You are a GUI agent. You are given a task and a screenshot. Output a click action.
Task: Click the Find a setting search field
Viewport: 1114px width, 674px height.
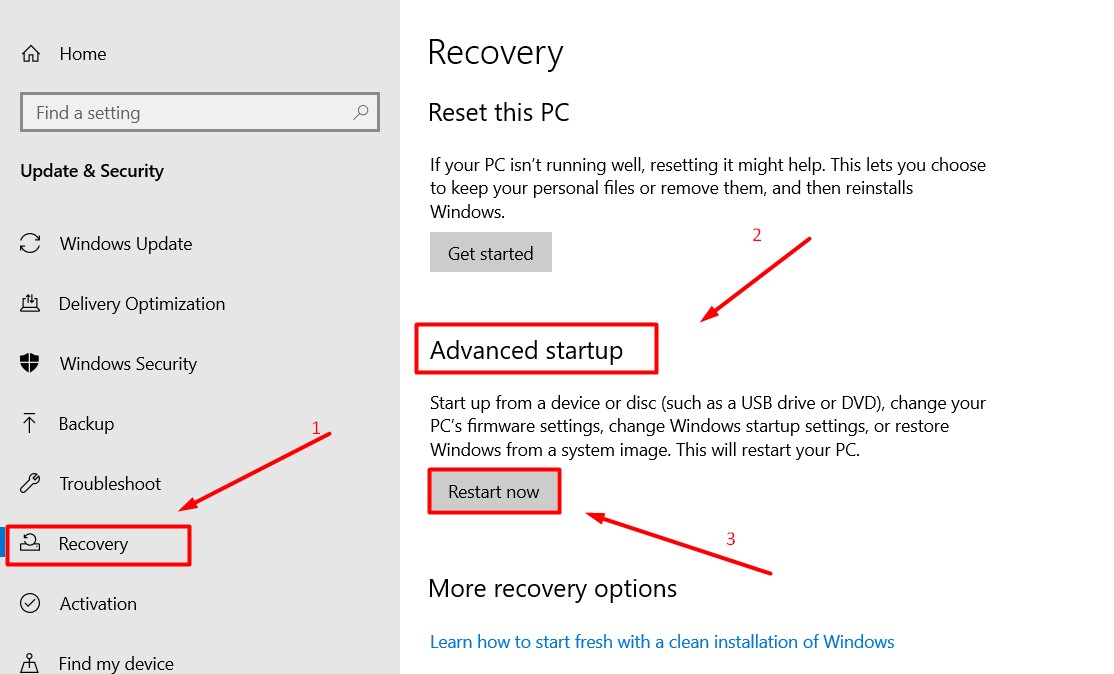click(200, 112)
